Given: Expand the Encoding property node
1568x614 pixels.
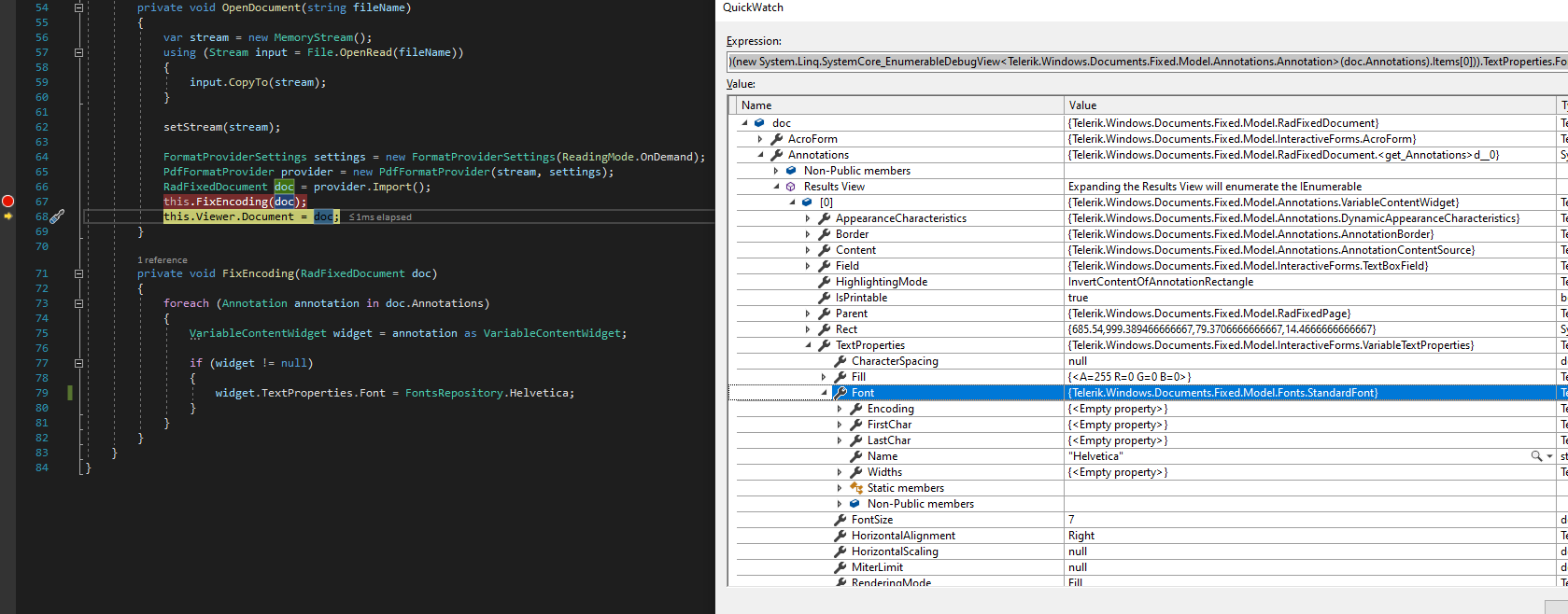Looking at the screenshot, I should click(840, 409).
